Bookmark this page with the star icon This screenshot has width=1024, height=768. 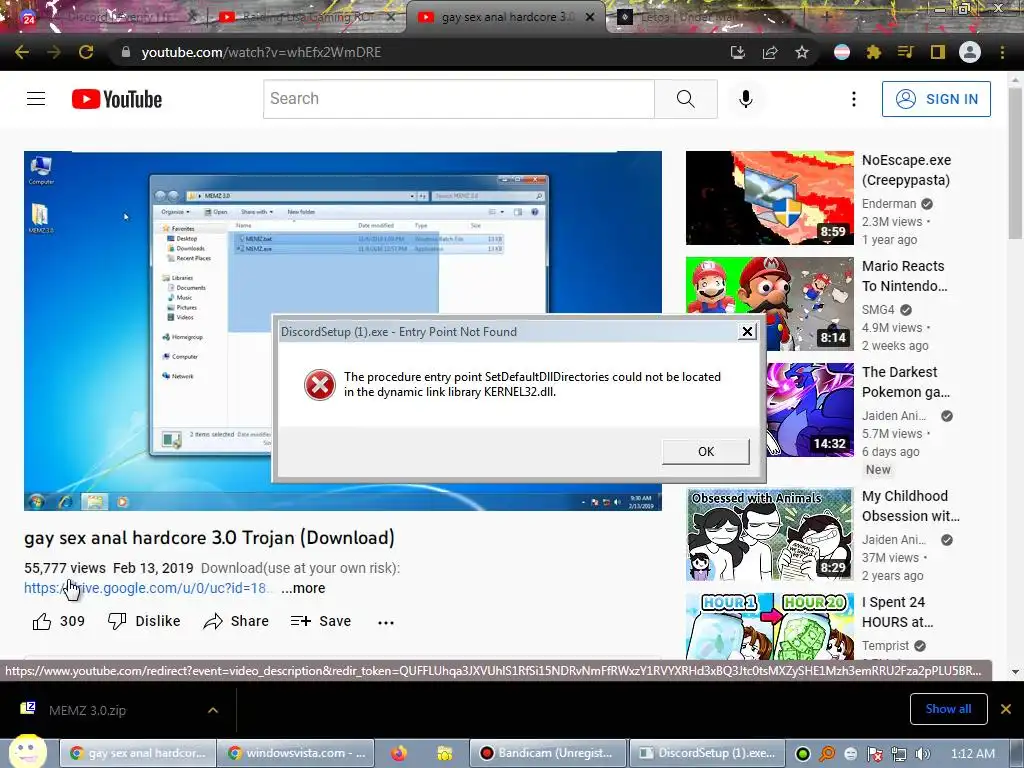click(802, 52)
